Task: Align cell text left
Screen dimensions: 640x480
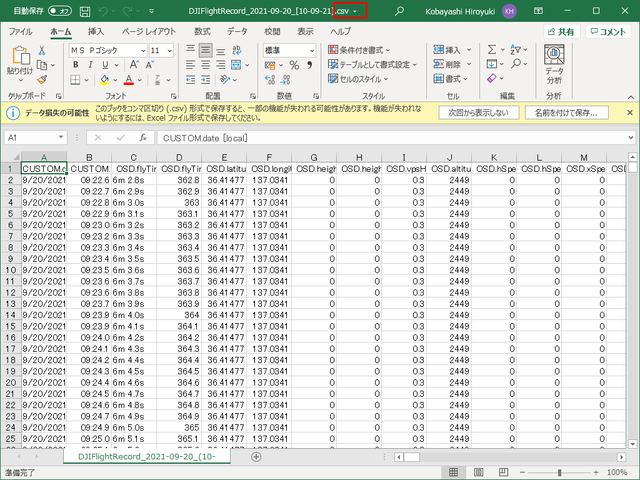Action: (x=190, y=65)
